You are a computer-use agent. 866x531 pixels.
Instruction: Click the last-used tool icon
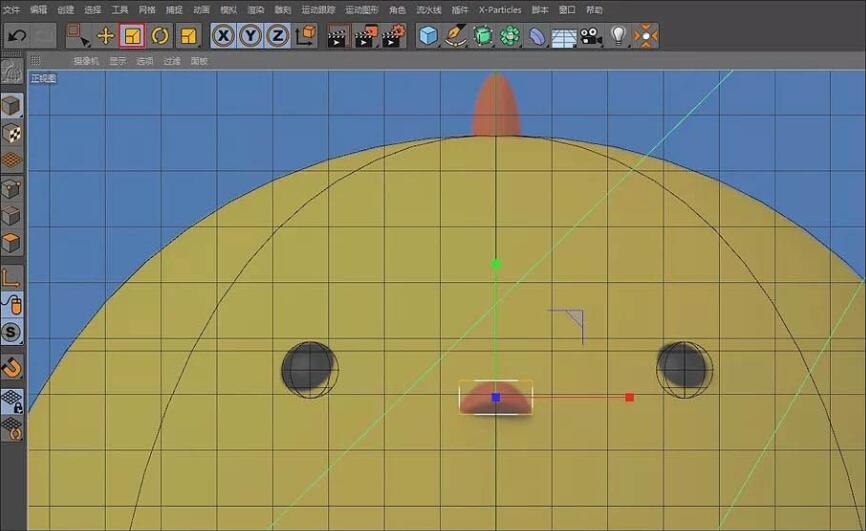click(x=188, y=36)
